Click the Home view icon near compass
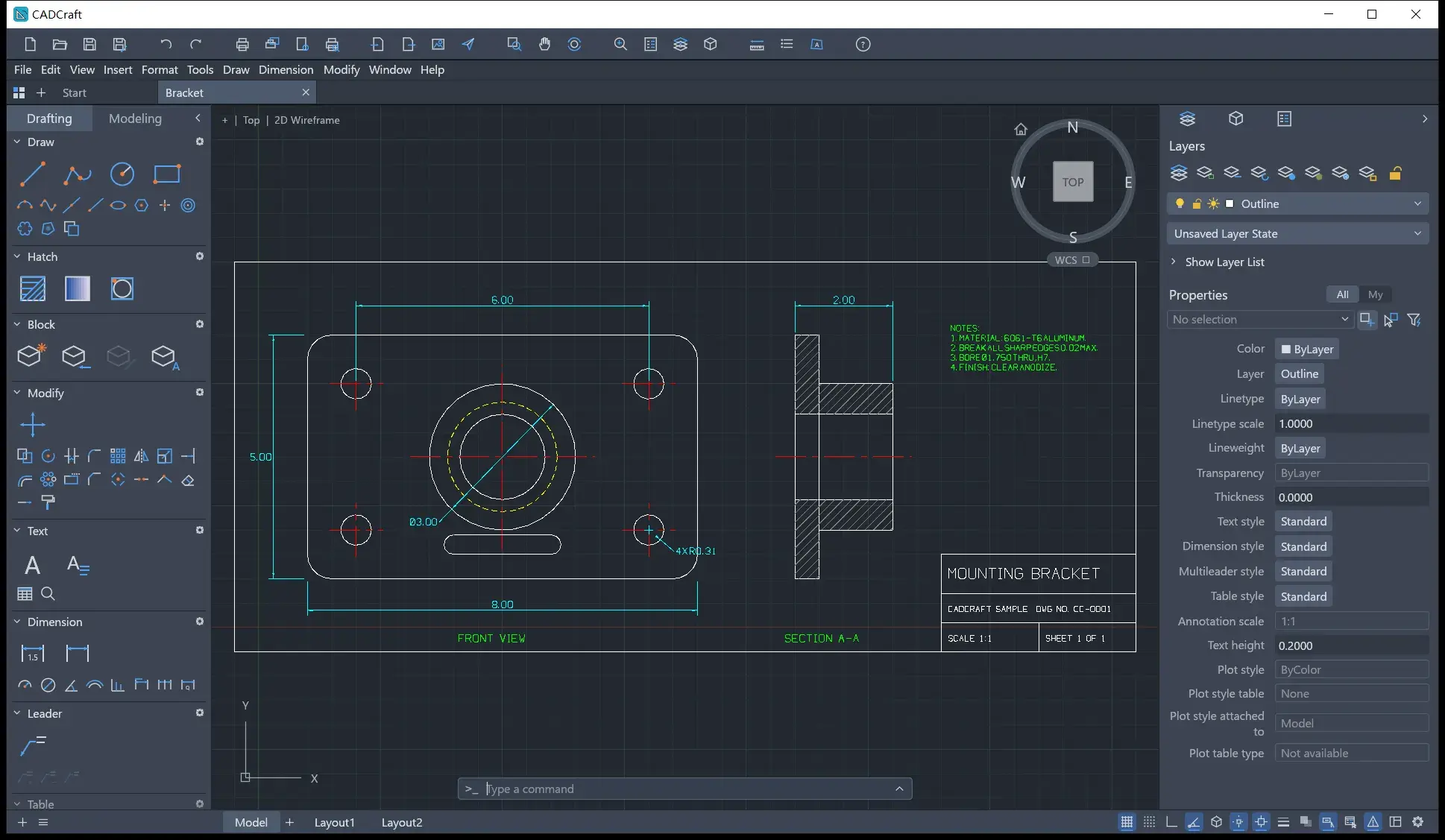This screenshot has height=840, width=1445. pyautogui.click(x=1021, y=129)
